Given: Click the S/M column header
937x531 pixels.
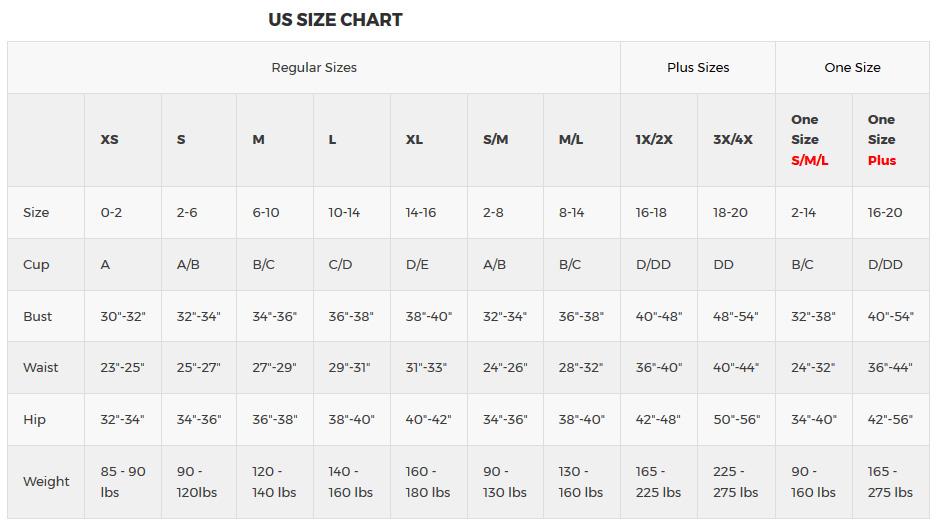Looking at the screenshot, I should tap(495, 140).
